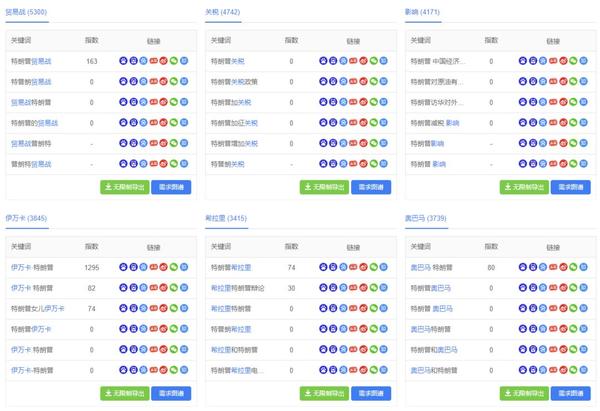Click index value 80 in 奥巴马 panel
Image resolution: width=600 pixels, height=411 pixels.
491,267
